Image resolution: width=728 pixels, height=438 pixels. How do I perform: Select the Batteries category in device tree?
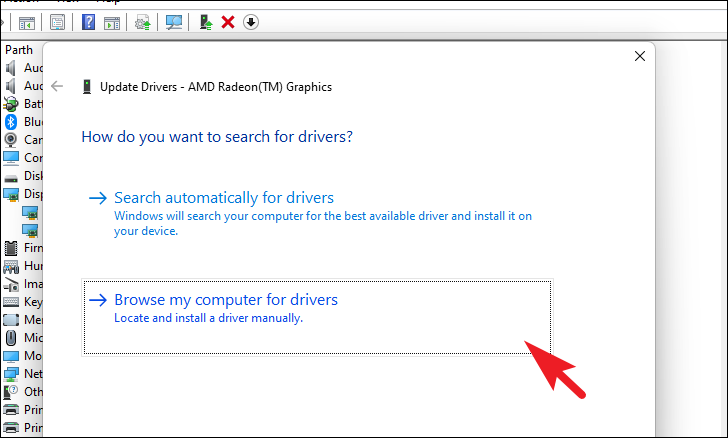(23, 104)
